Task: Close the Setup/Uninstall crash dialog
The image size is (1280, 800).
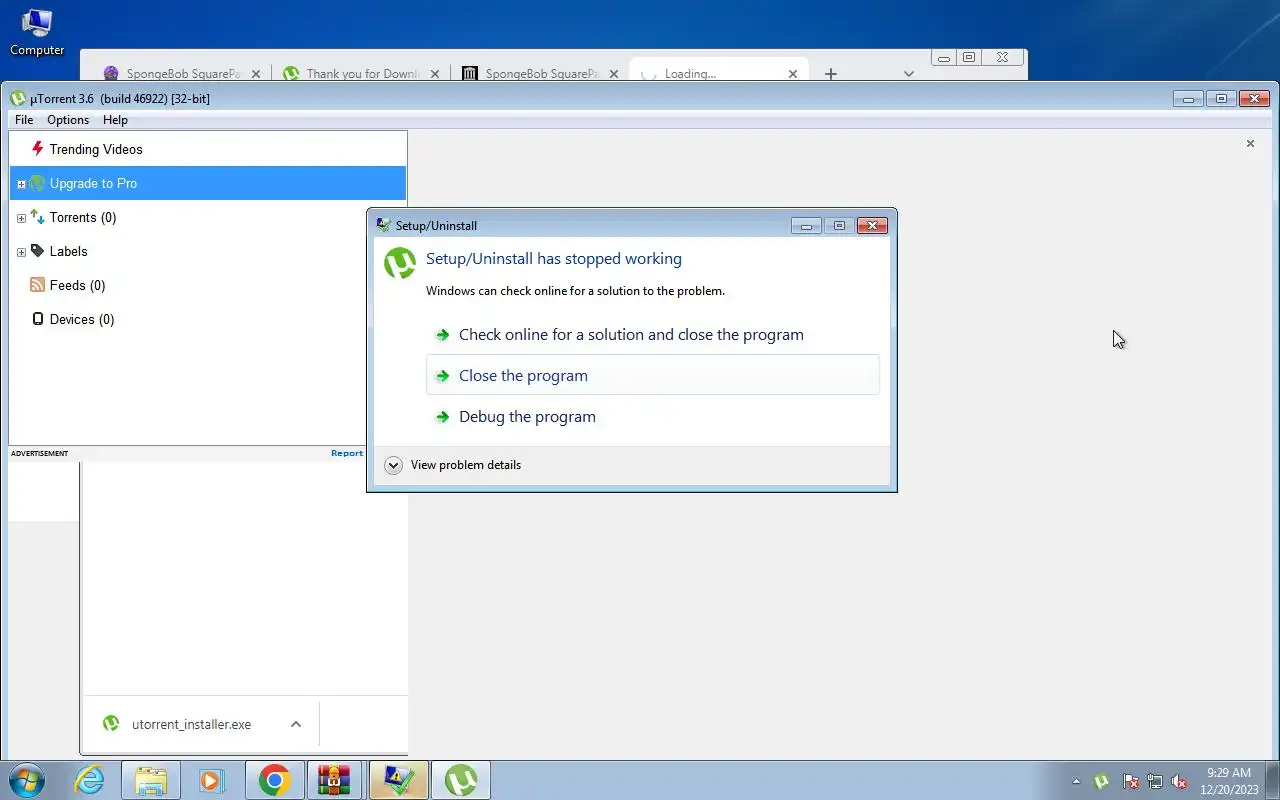Action: point(872,225)
